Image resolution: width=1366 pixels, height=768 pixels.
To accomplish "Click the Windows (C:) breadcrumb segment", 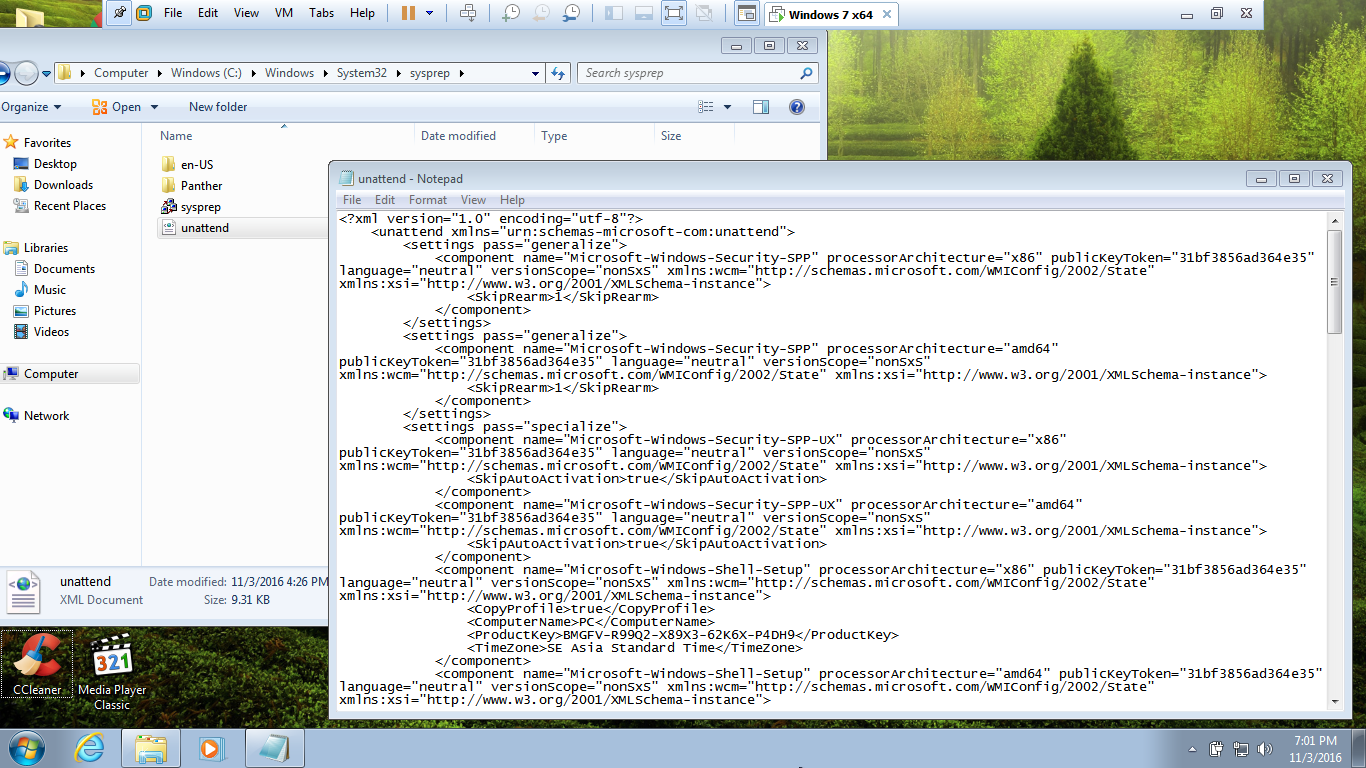I will coord(206,73).
